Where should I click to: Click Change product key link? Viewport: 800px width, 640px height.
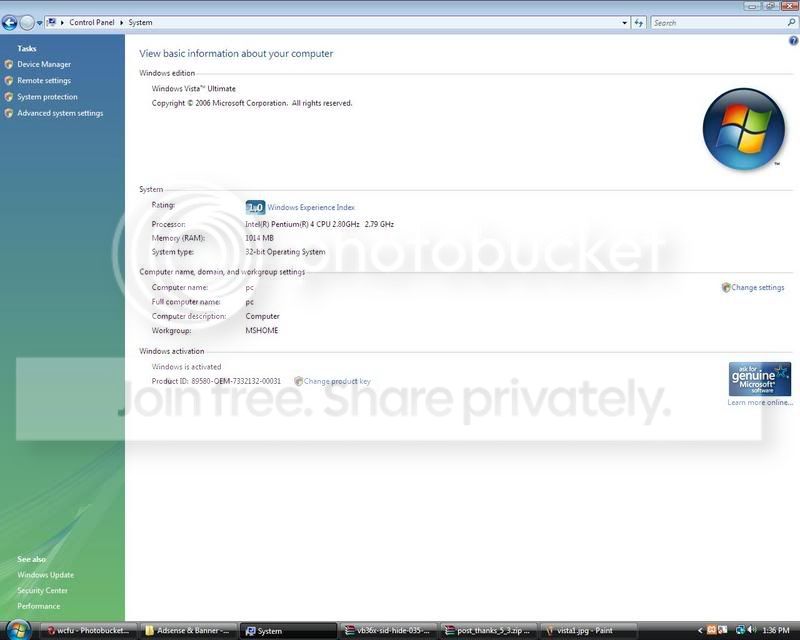coord(337,381)
